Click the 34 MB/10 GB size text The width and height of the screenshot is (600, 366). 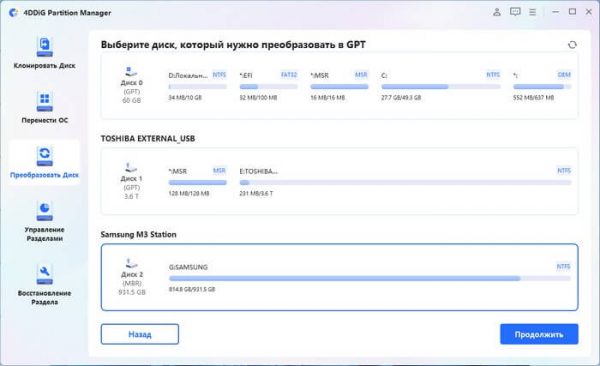tap(185, 98)
